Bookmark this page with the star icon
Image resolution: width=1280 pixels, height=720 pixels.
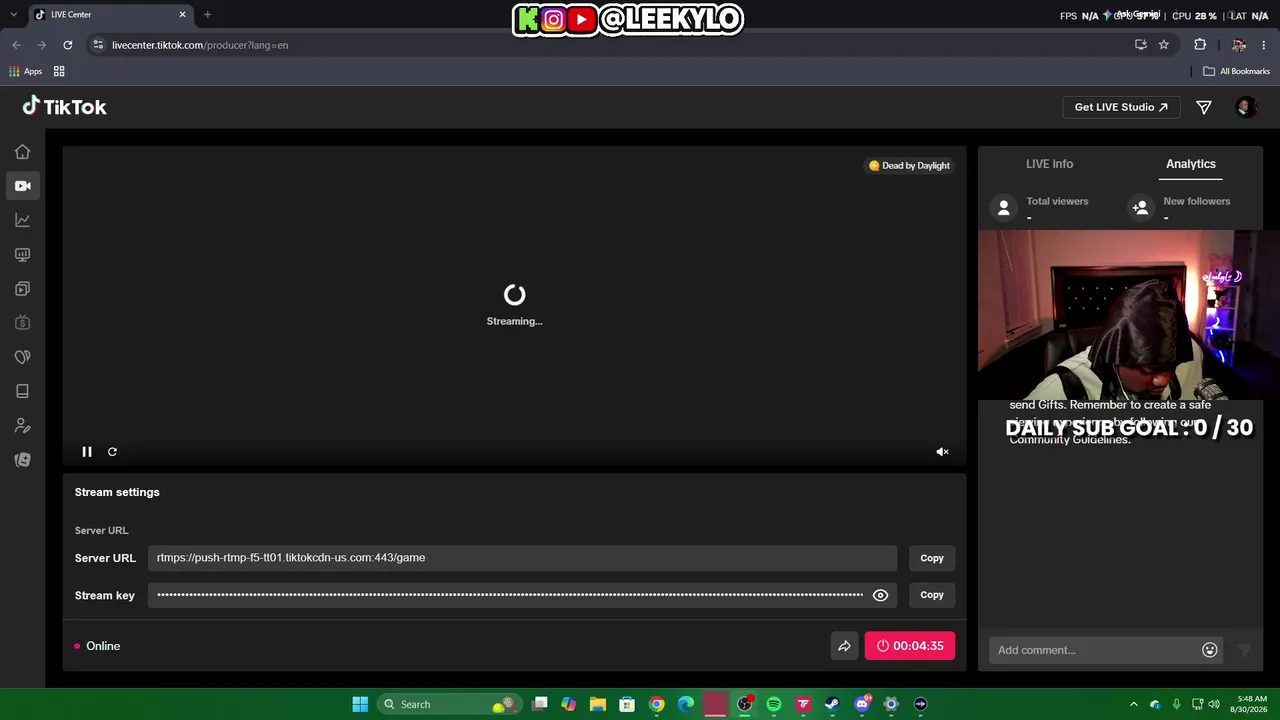coord(1164,45)
